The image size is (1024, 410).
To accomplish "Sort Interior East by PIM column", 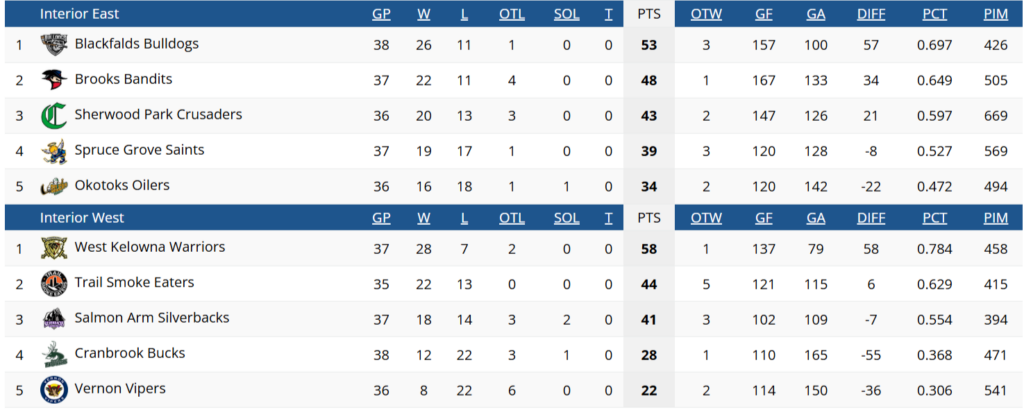I will (x=995, y=15).
